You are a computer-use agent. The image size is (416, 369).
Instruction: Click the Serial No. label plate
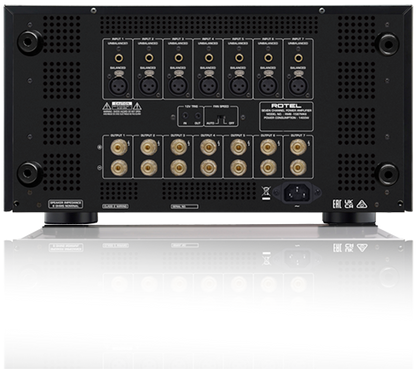tap(185, 206)
